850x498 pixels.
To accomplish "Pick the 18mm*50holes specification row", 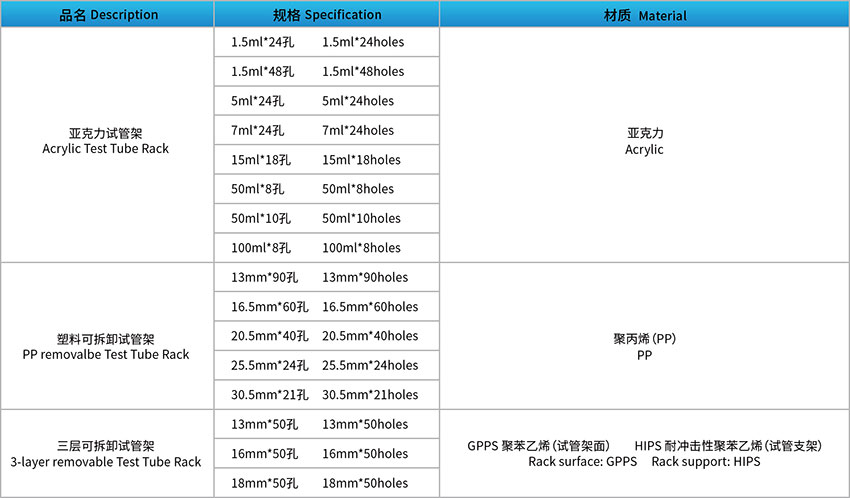I will (327, 483).
